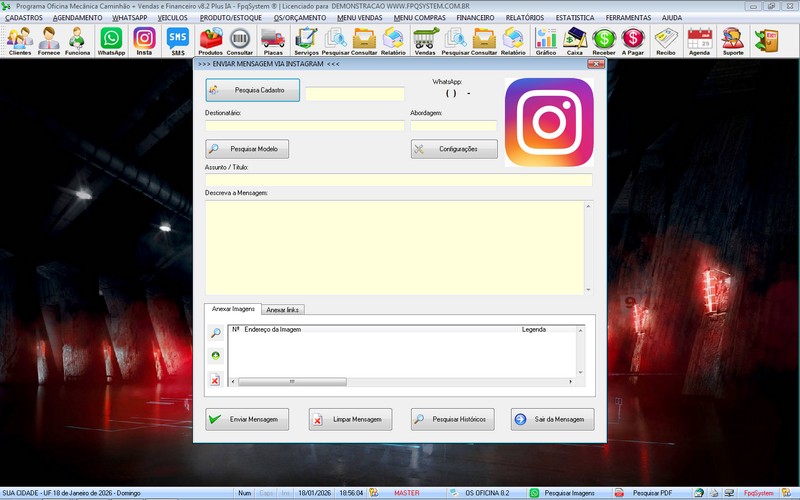800x500 pixels.
Task: Close the Enviar Mensagem via Instagram dialog
Action: click(595, 64)
